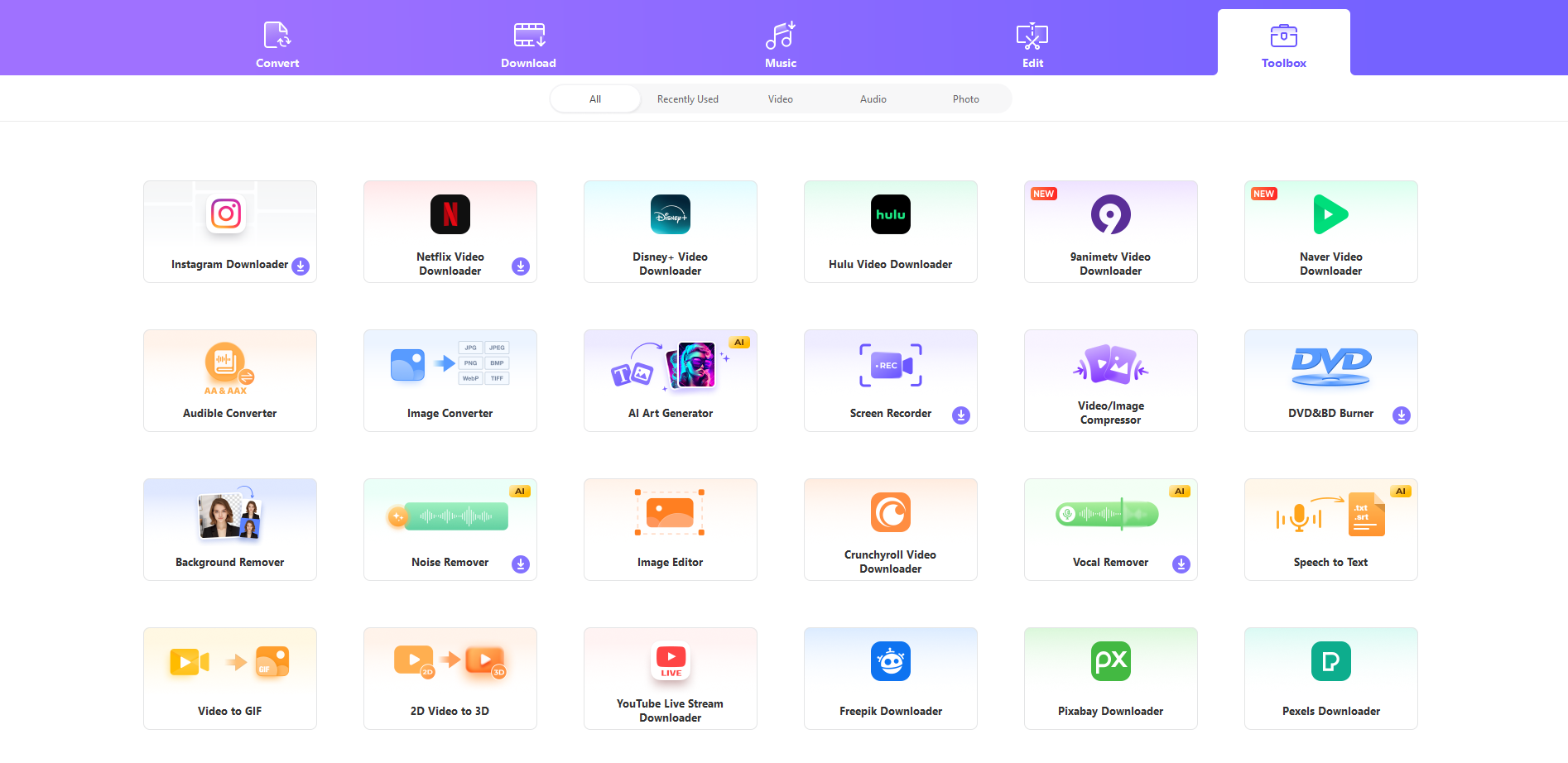
Task: Filter tools by All
Action: [595, 99]
